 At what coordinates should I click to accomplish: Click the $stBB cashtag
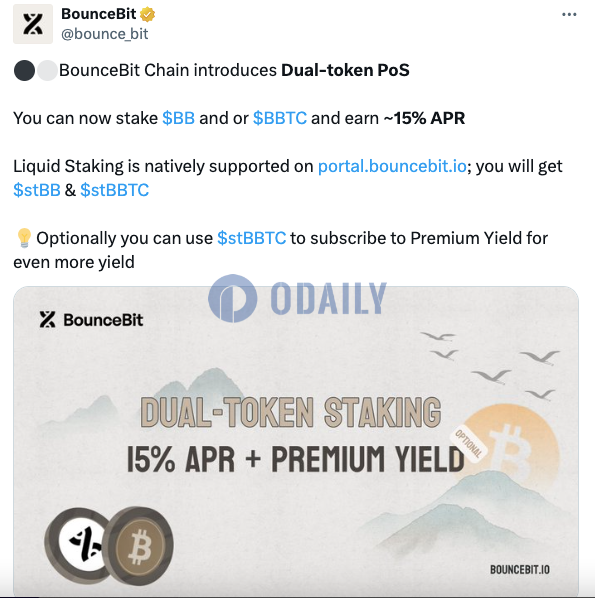(x=37, y=190)
